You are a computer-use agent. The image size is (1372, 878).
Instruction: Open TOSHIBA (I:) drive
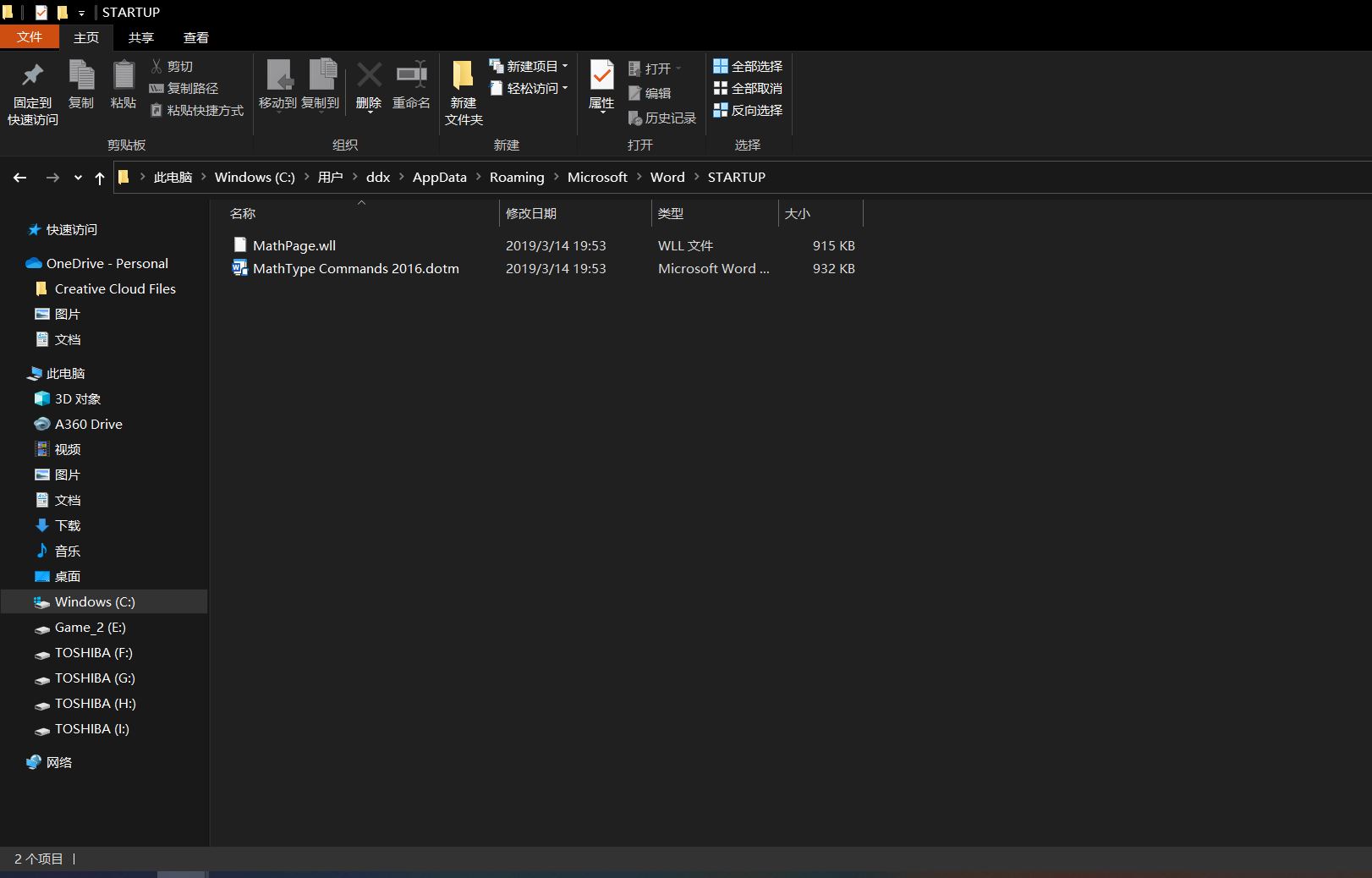coord(82,728)
